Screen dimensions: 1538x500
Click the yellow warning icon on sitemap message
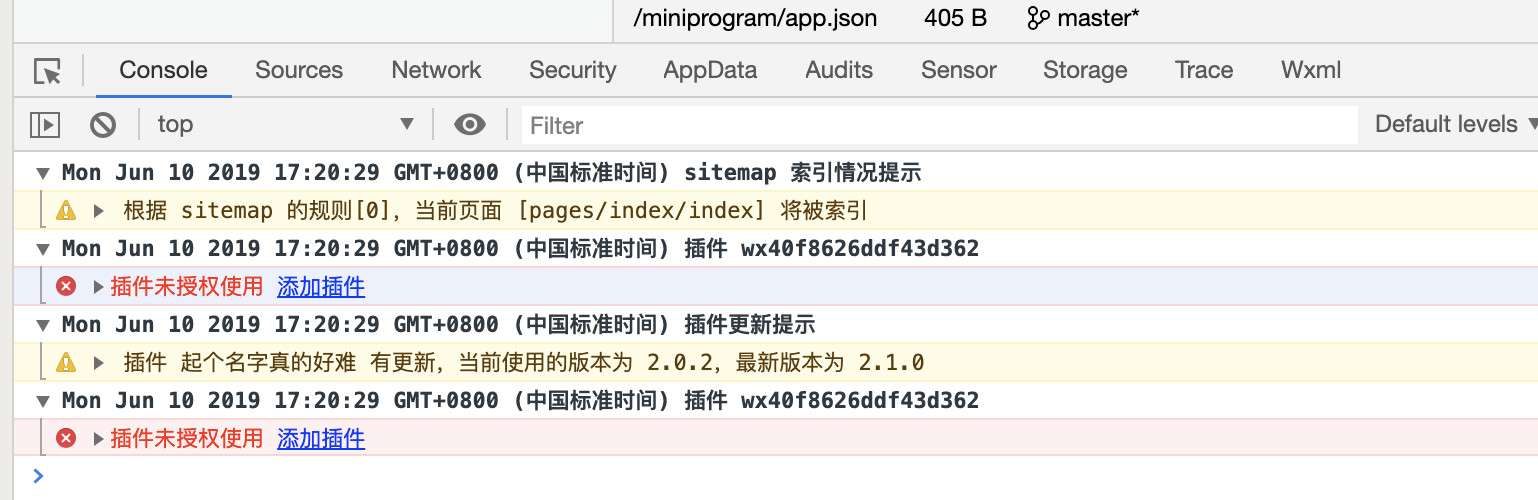click(x=66, y=211)
